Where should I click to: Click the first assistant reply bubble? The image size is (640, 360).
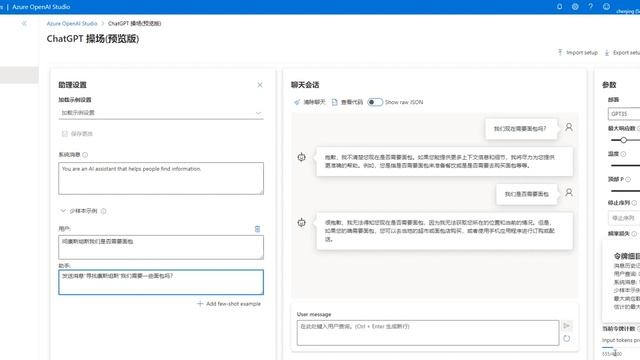444,161
